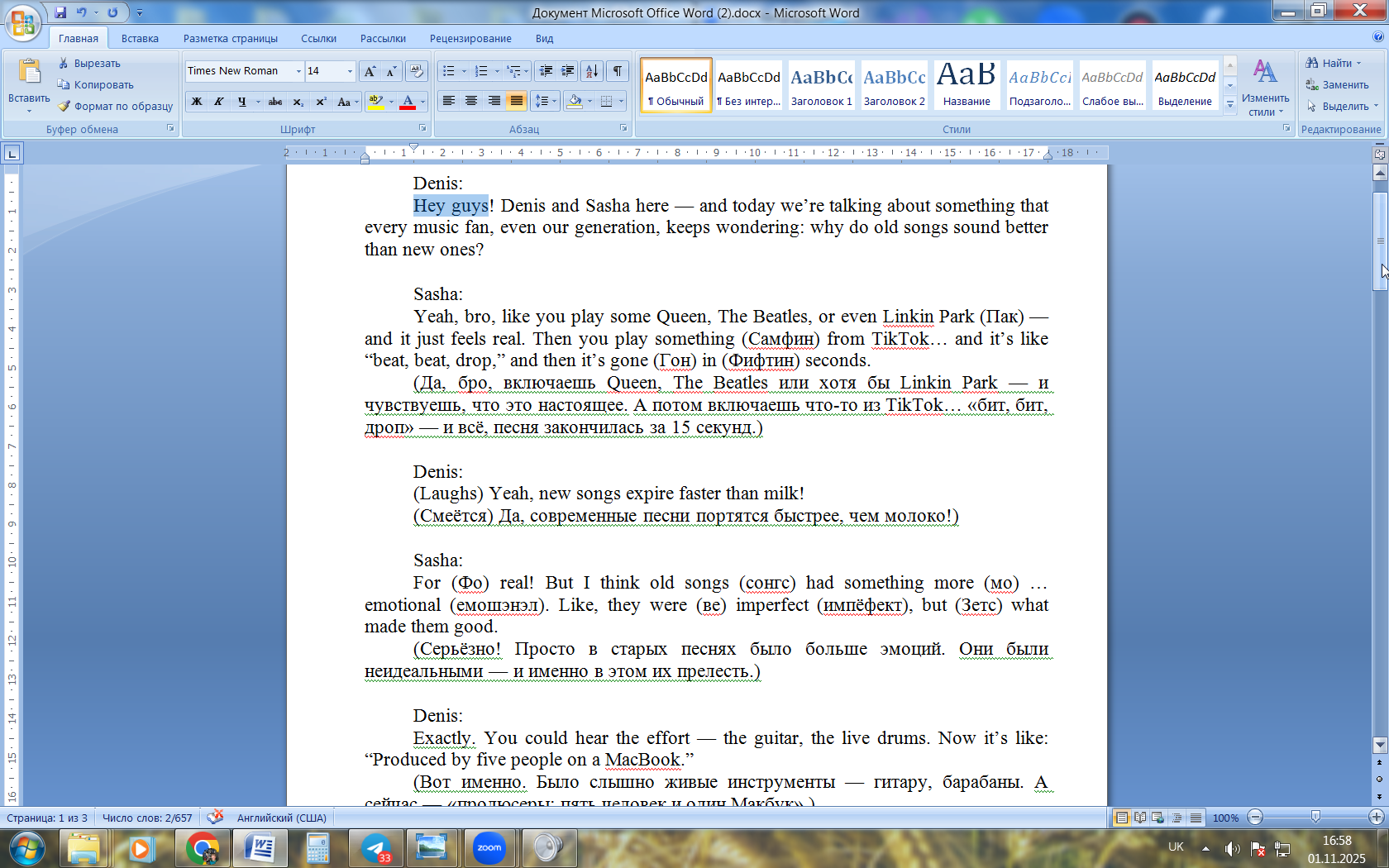Apply the Название style
This screenshot has width=1389, height=868.
tap(967, 85)
